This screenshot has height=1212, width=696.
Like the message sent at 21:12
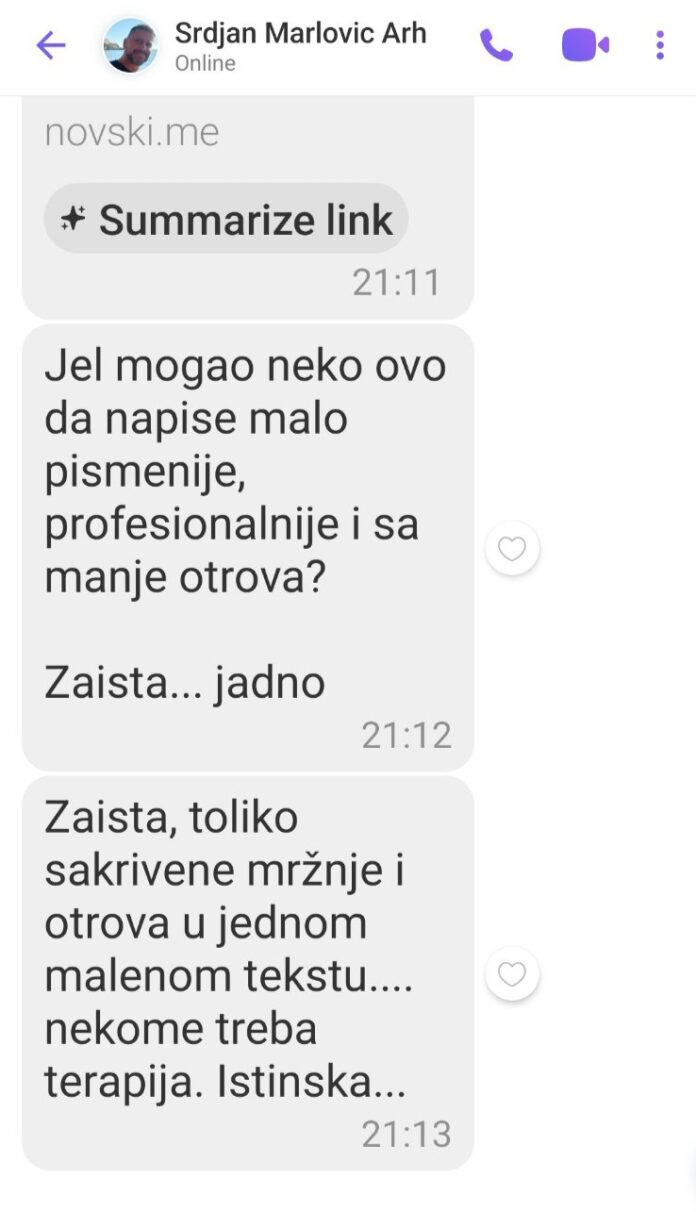click(x=512, y=549)
